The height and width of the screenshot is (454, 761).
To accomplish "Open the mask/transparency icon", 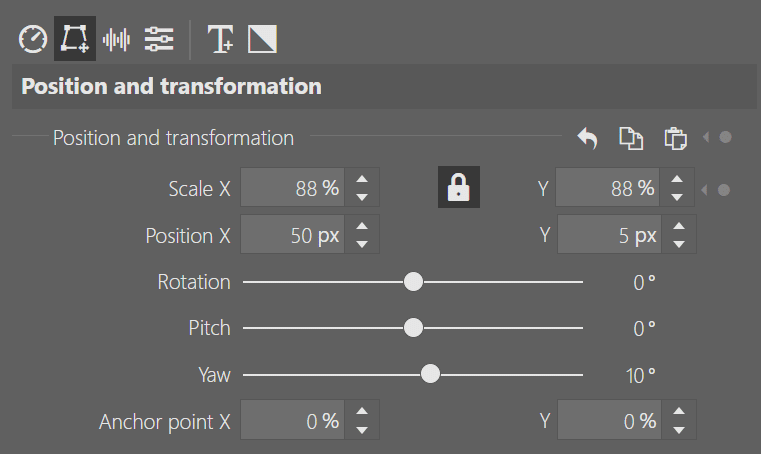I will (x=262, y=39).
